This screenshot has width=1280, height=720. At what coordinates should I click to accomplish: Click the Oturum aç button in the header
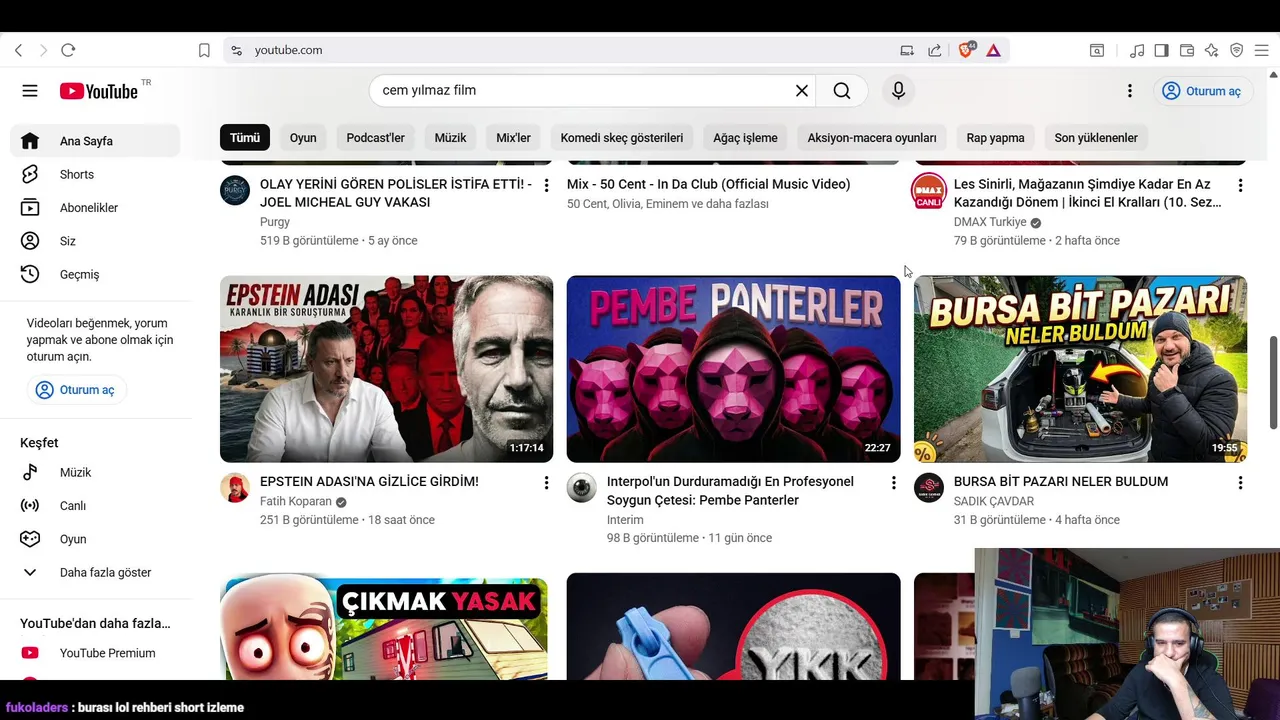(x=1203, y=91)
